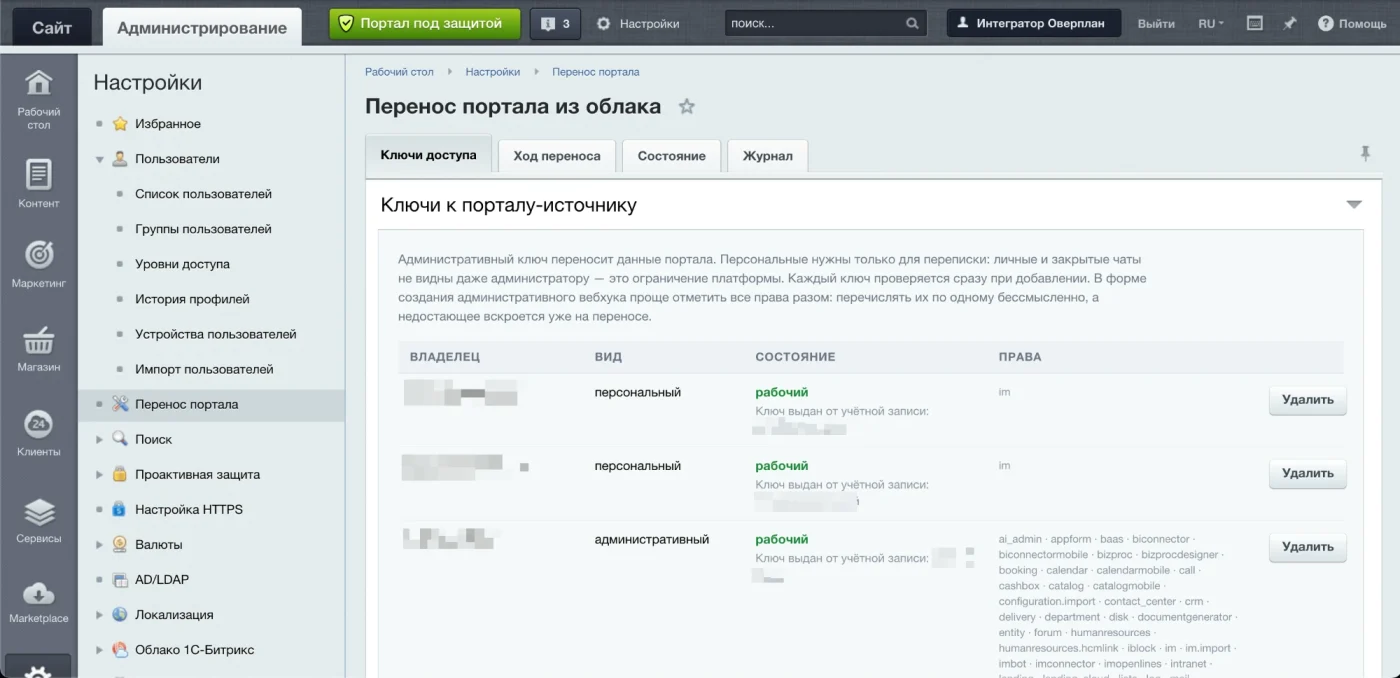Click the AD/LDAP icon

click(120, 579)
